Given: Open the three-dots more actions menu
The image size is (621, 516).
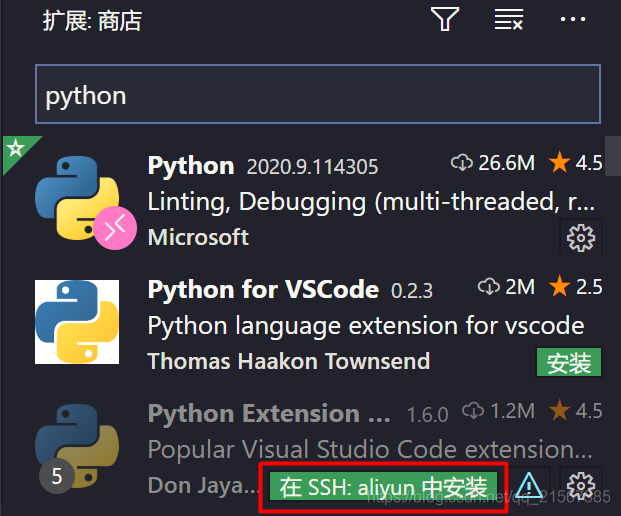Looking at the screenshot, I should 573,19.
